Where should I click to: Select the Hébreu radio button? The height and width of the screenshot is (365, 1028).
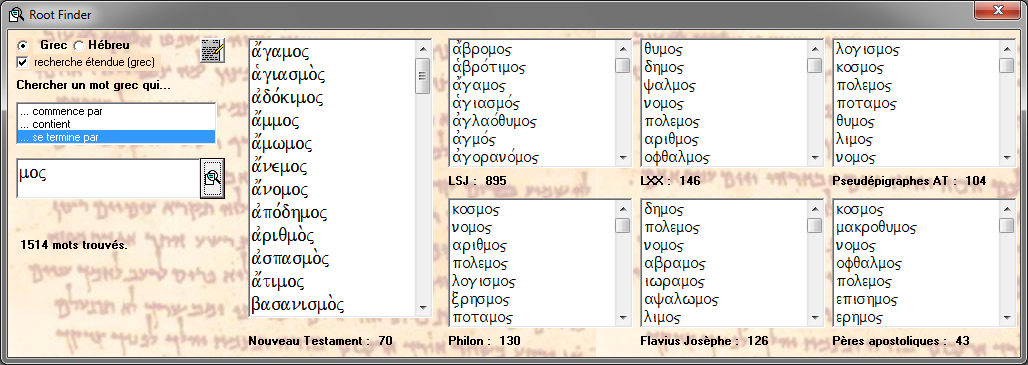(78, 46)
